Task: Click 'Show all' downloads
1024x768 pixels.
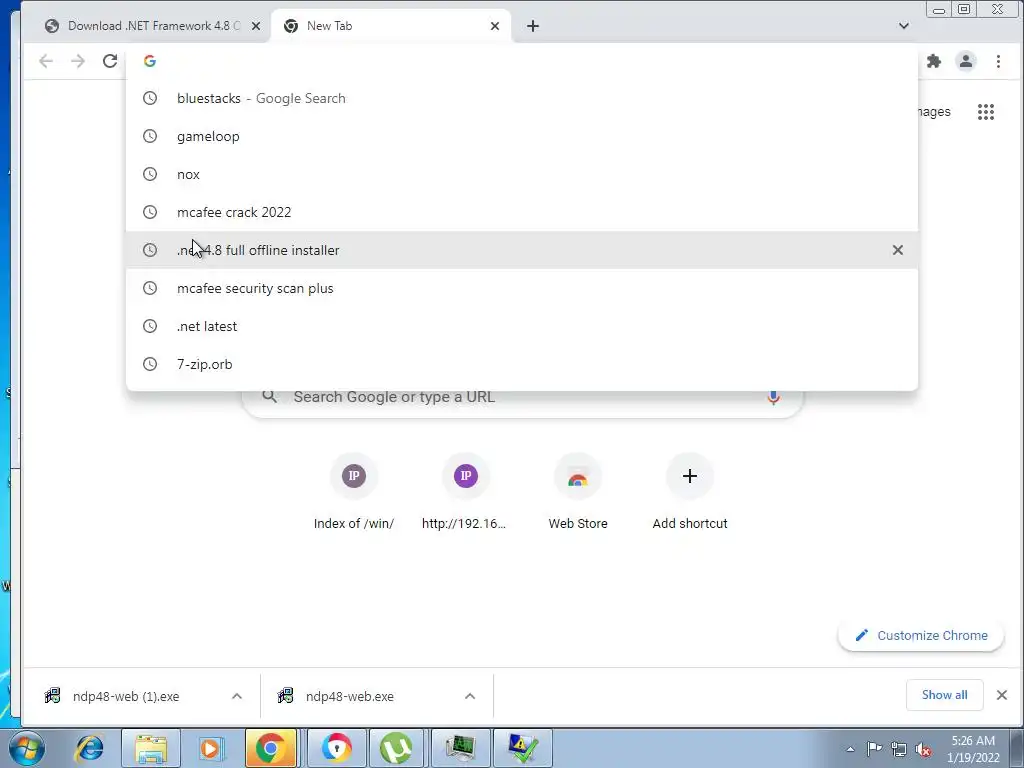Action: click(x=944, y=695)
